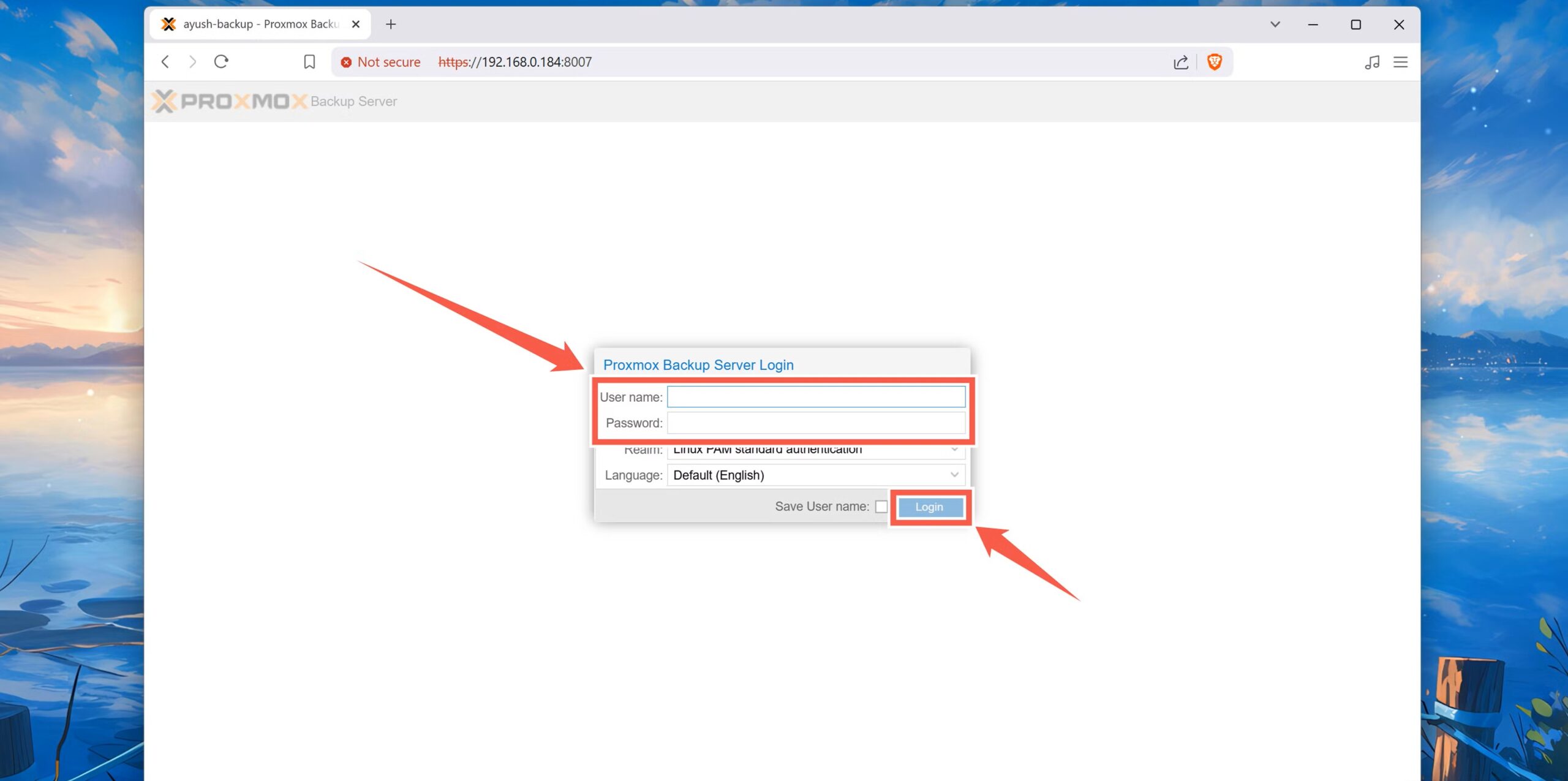
Task: Open a new browser tab
Action: point(391,25)
